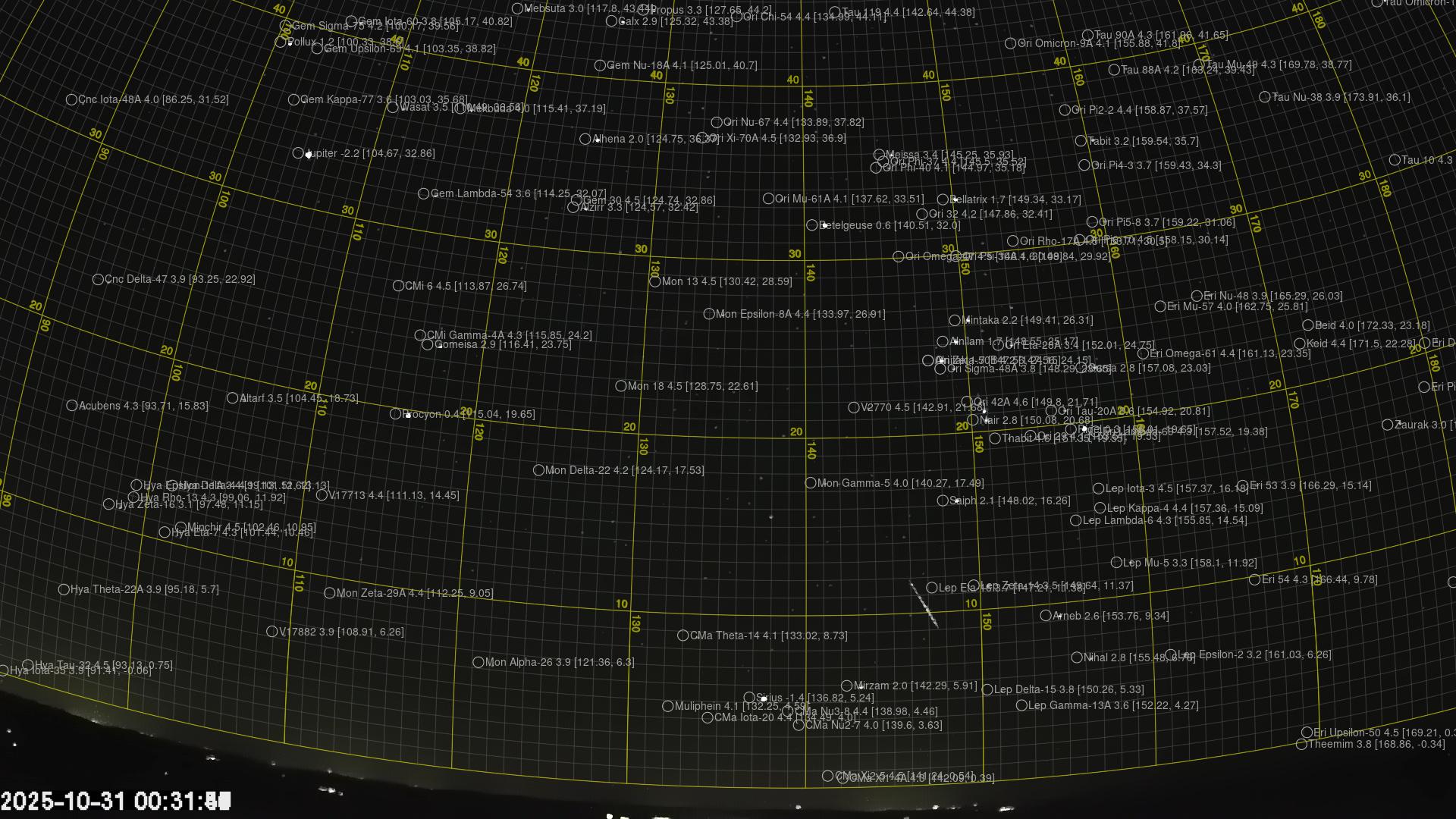
Task: Select the Mon 13 star label
Action: [x=726, y=281]
